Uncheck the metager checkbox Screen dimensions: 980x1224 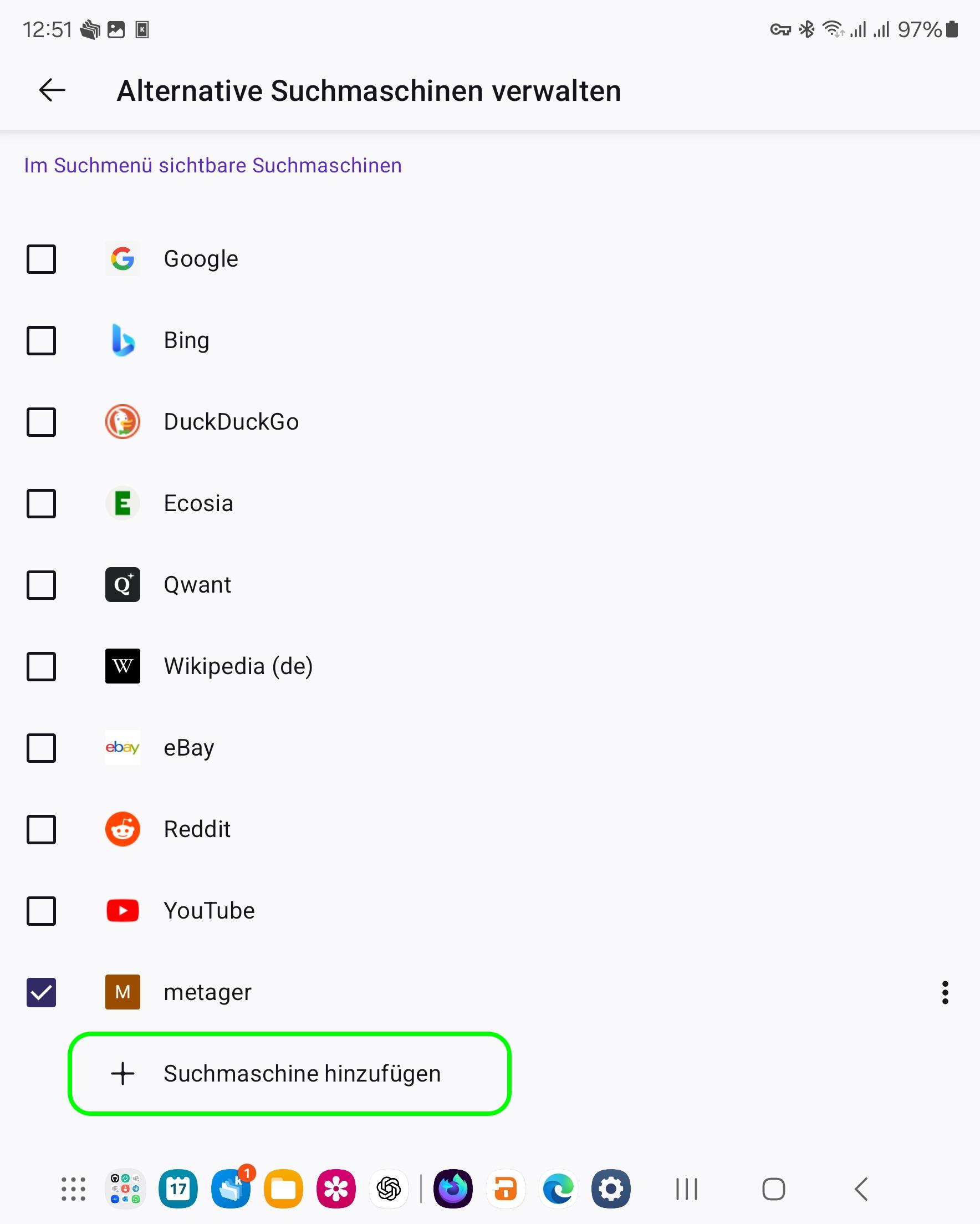(42, 992)
